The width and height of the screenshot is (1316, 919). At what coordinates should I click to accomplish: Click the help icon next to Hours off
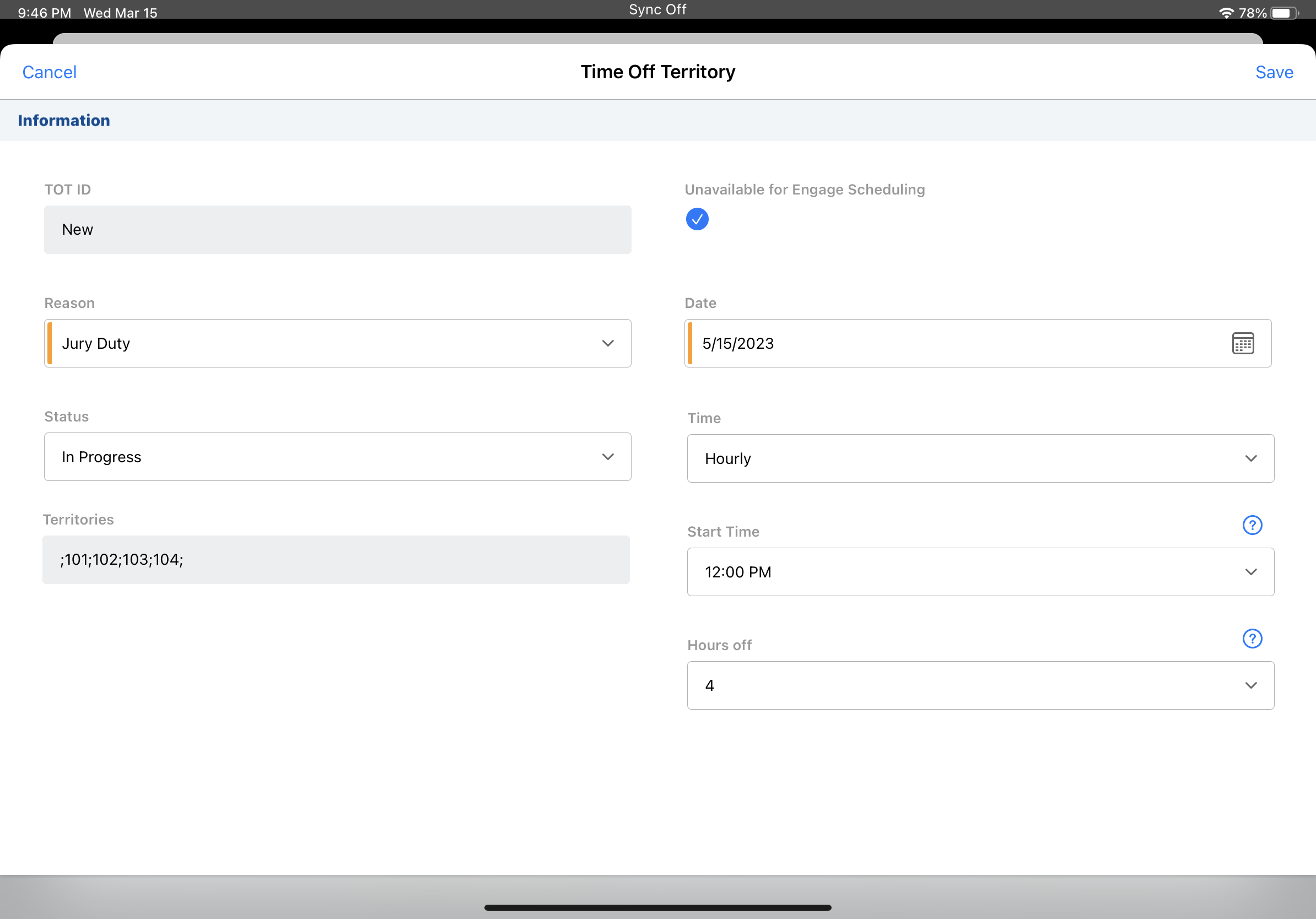1253,638
